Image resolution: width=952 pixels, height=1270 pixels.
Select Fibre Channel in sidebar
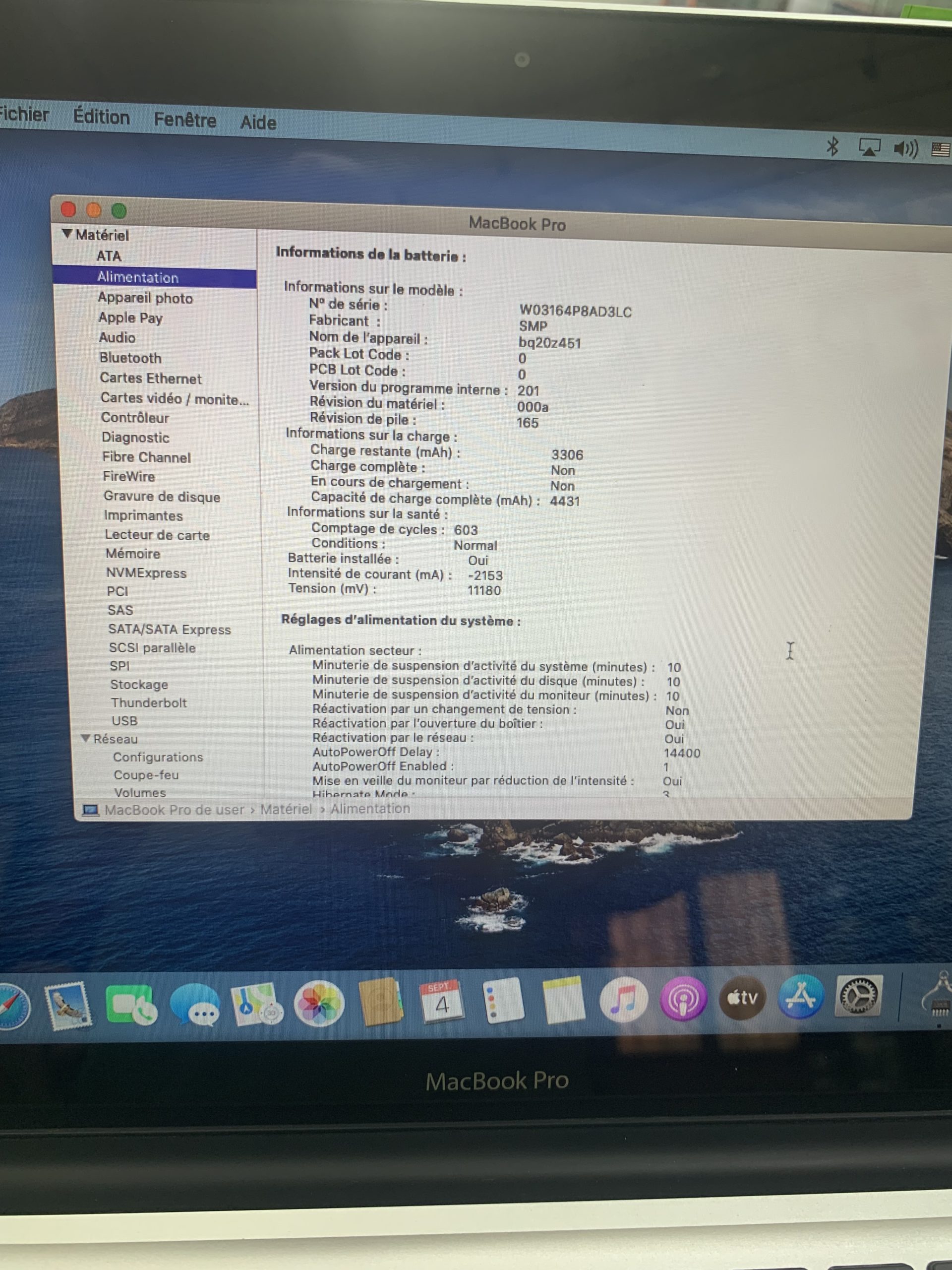pos(146,457)
